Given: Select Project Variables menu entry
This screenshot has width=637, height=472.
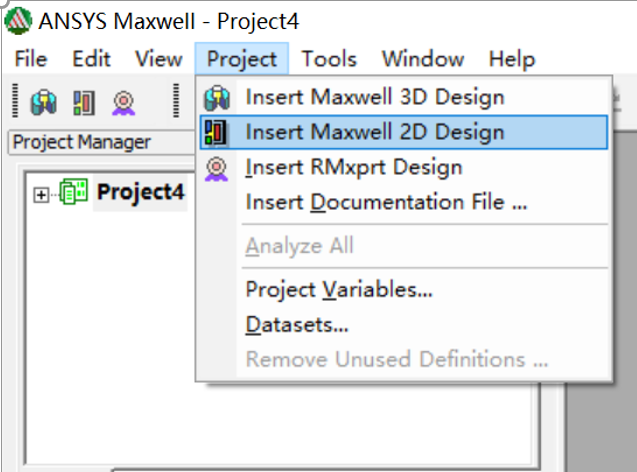Looking at the screenshot, I should click(x=339, y=290).
